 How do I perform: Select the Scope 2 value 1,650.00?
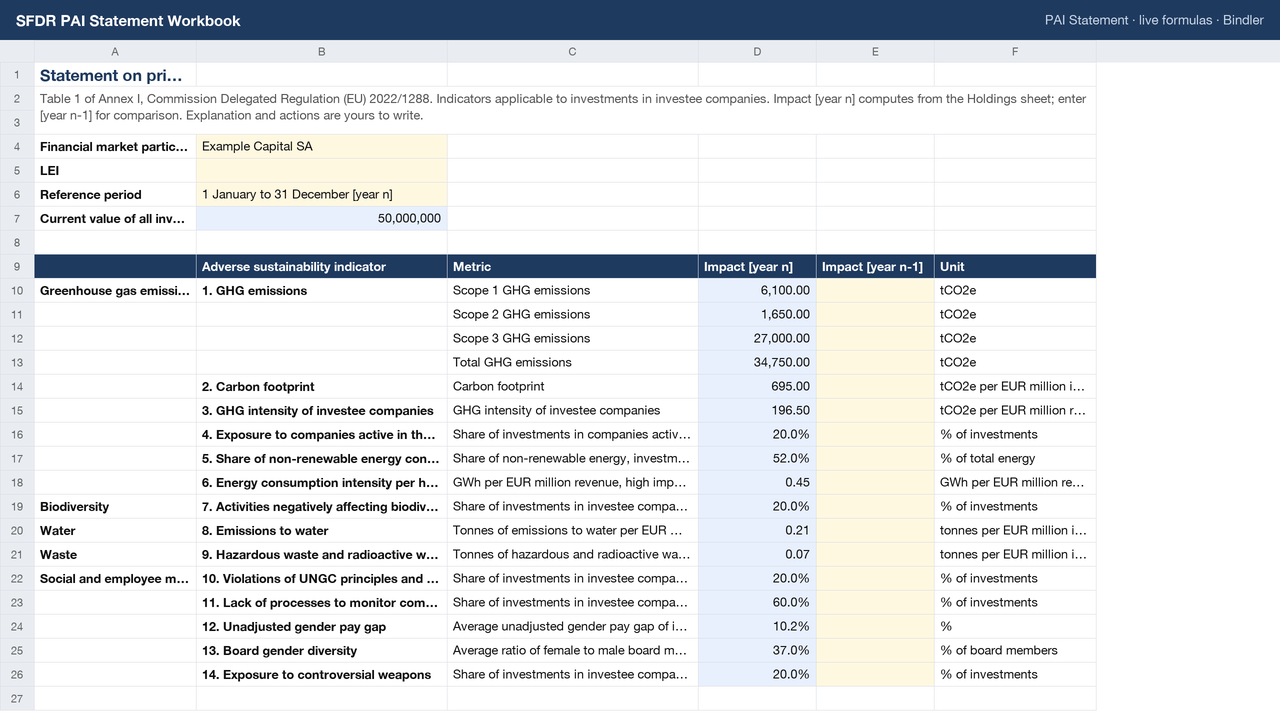click(757, 314)
